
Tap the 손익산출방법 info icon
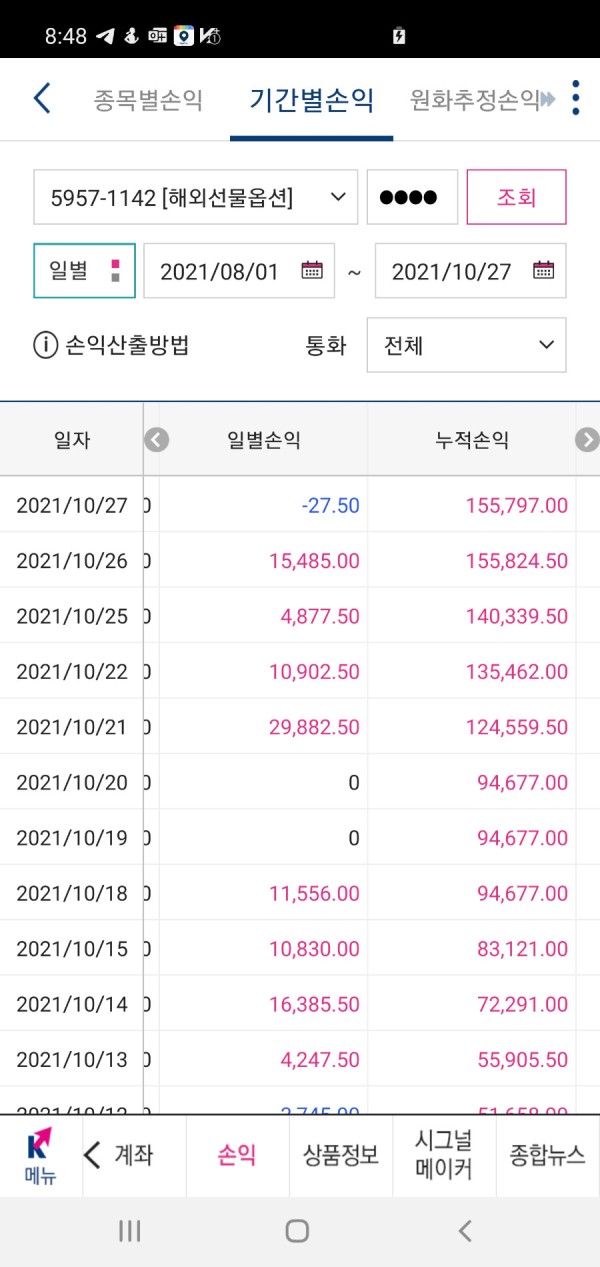click(x=45, y=346)
